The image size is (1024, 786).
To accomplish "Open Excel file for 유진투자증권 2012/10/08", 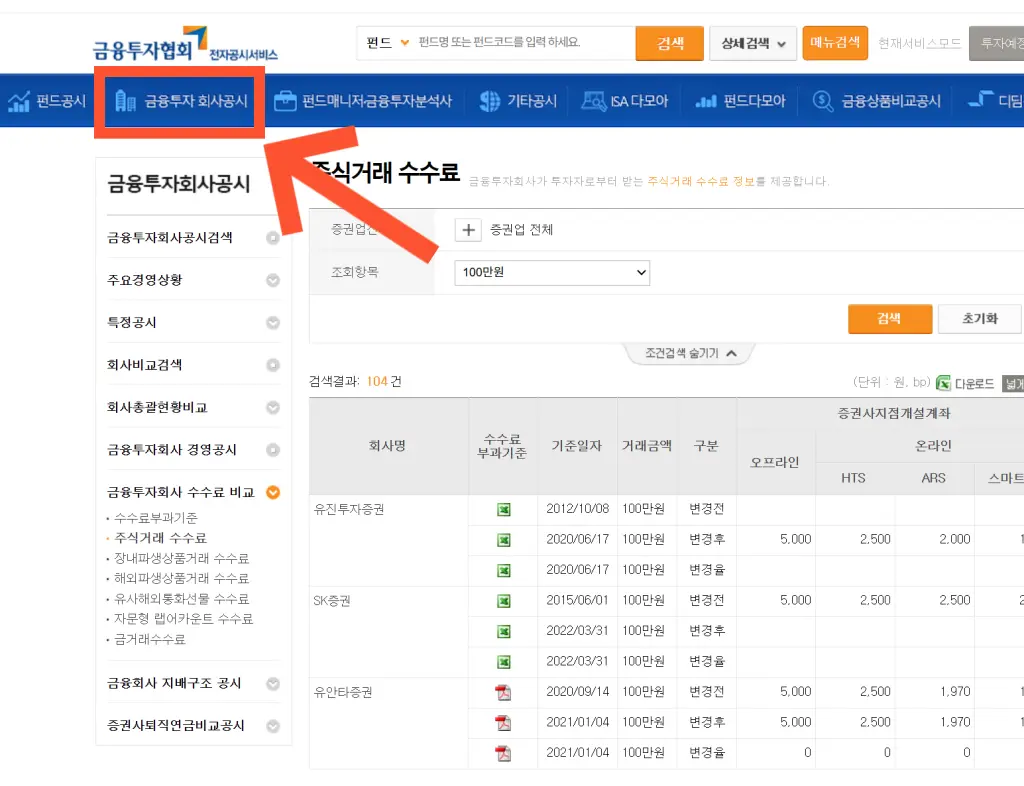I will coord(504,509).
